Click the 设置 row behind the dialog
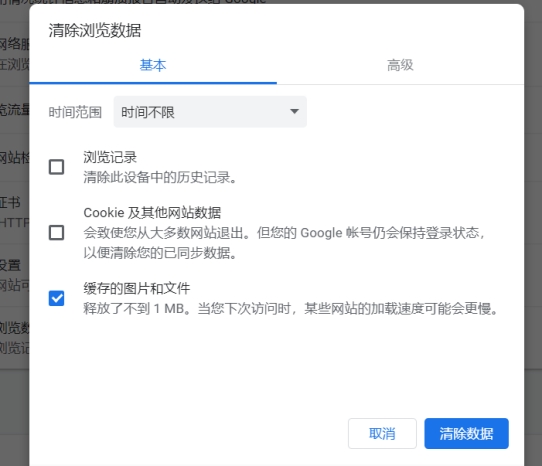Image resolution: width=542 pixels, height=466 pixels. 10,265
